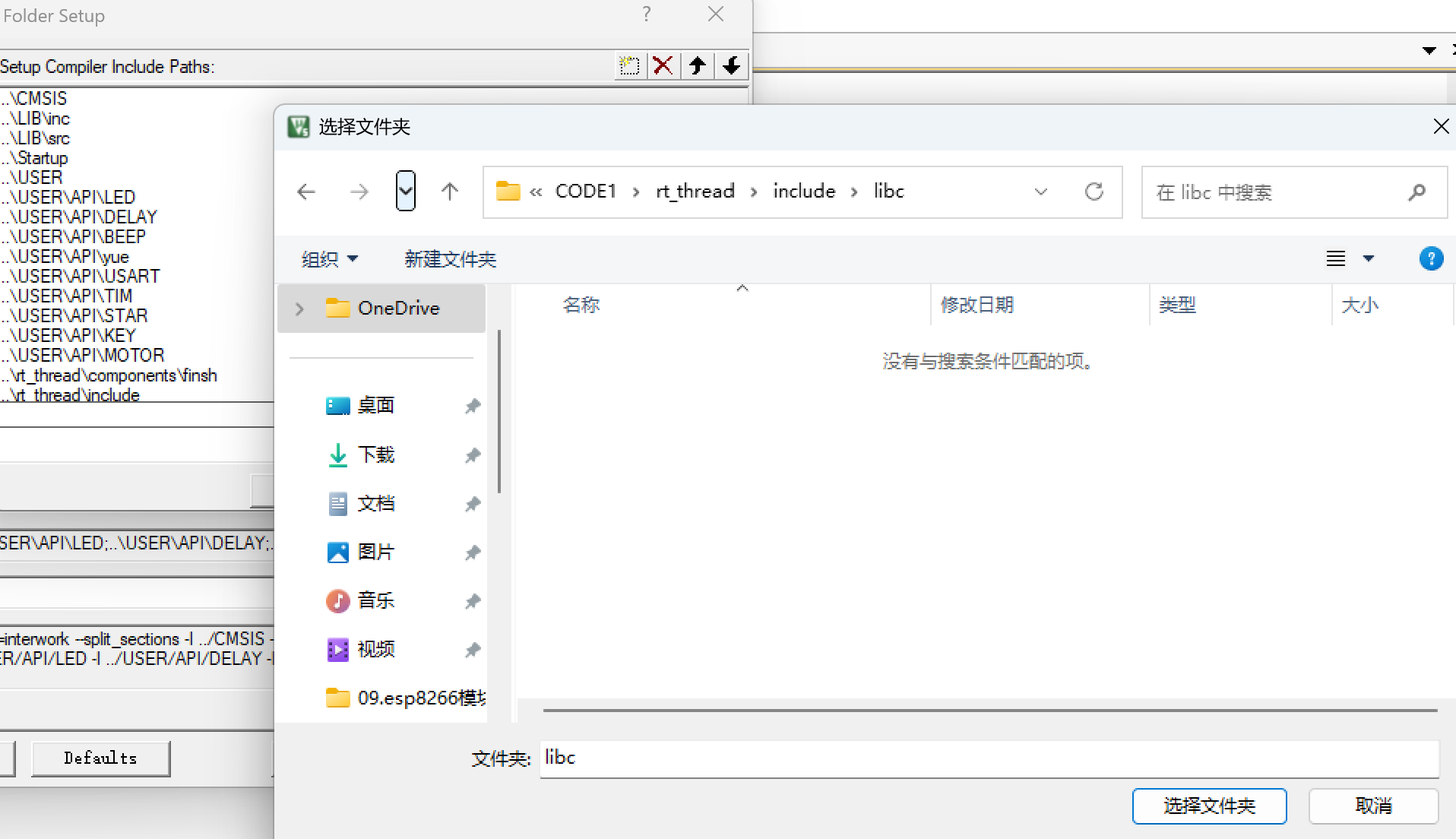
Task: Open the 组织 dropdown menu
Action: (x=330, y=259)
